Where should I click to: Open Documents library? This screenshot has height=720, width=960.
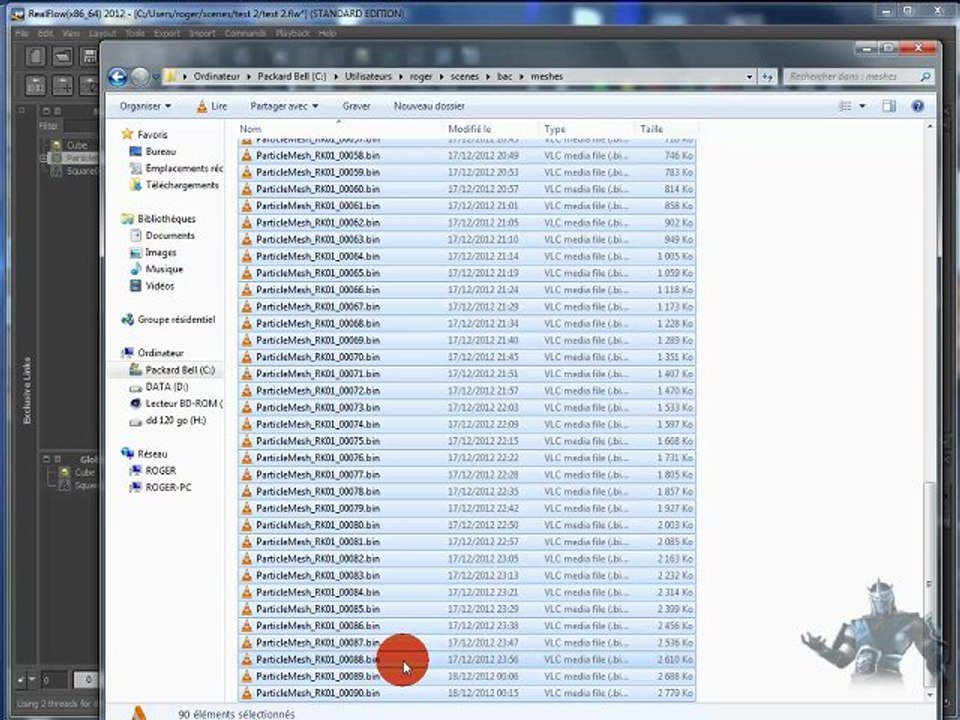pyautogui.click(x=170, y=235)
